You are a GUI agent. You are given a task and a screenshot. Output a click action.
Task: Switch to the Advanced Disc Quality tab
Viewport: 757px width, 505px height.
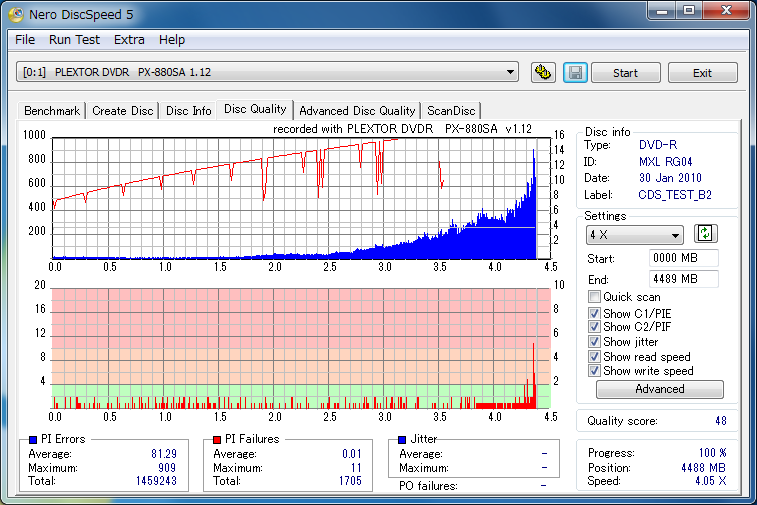(x=357, y=111)
